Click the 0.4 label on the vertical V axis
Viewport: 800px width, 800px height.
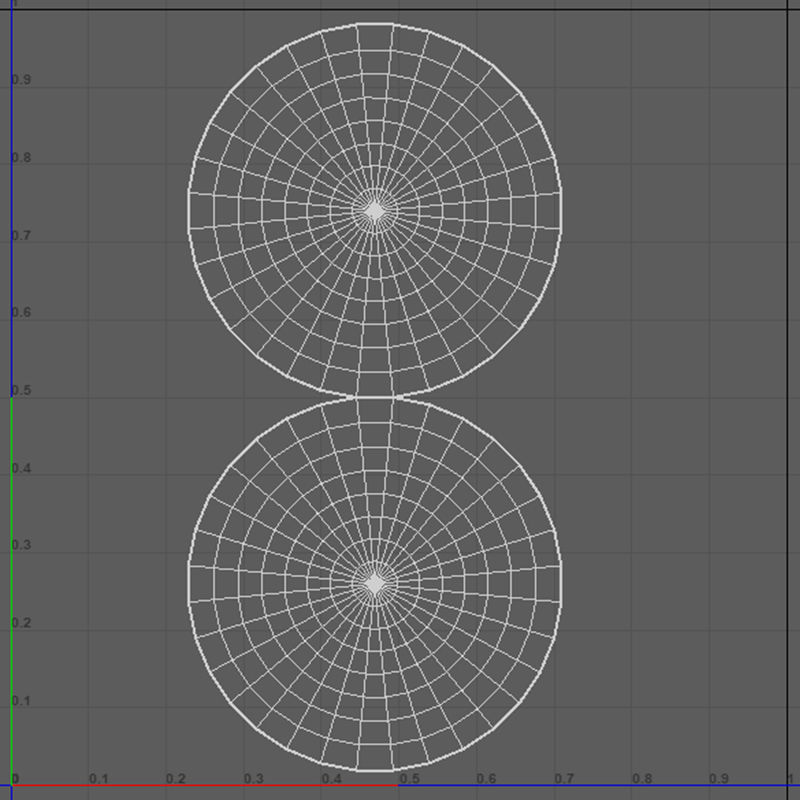[21, 468]
